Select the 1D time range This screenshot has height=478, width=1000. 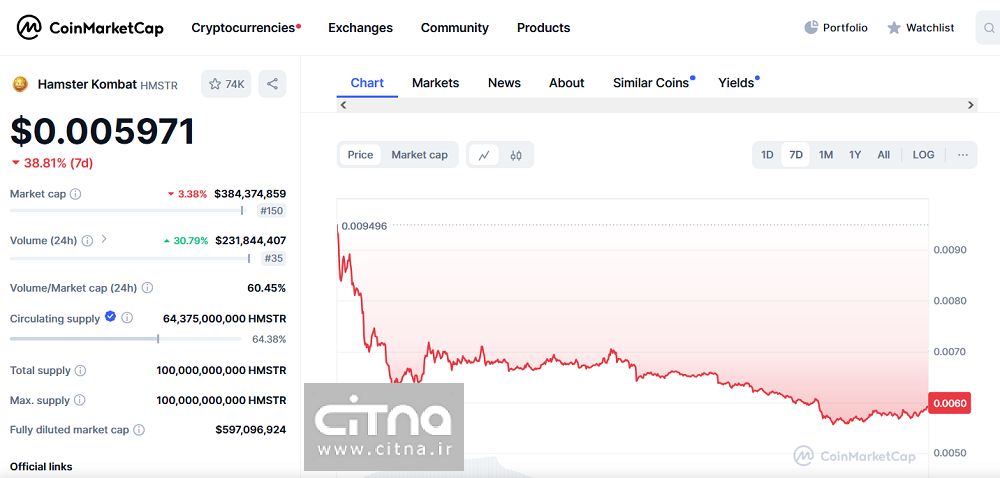[767, 155]
